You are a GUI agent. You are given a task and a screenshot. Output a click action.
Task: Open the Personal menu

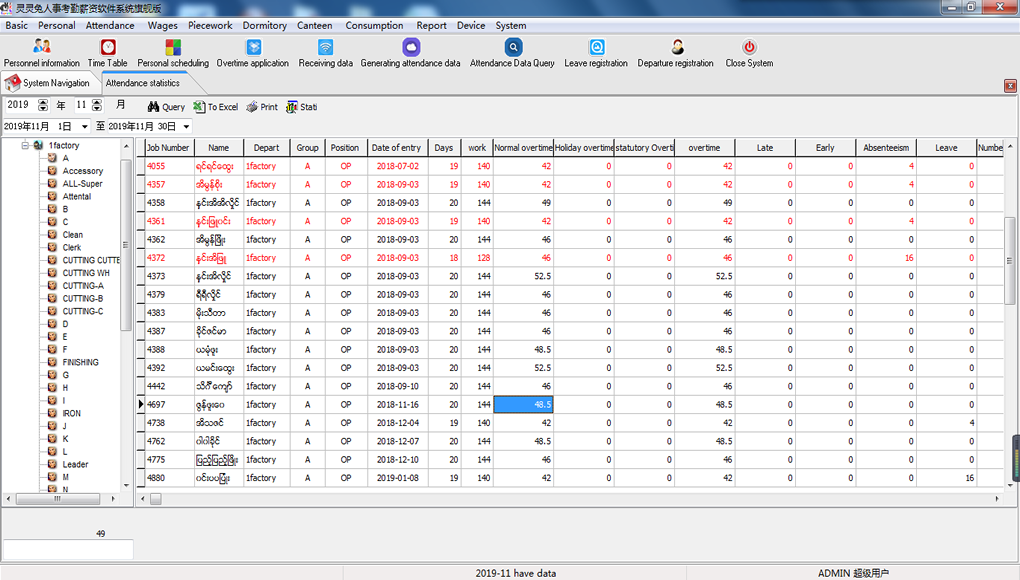[x=57, y=25]
